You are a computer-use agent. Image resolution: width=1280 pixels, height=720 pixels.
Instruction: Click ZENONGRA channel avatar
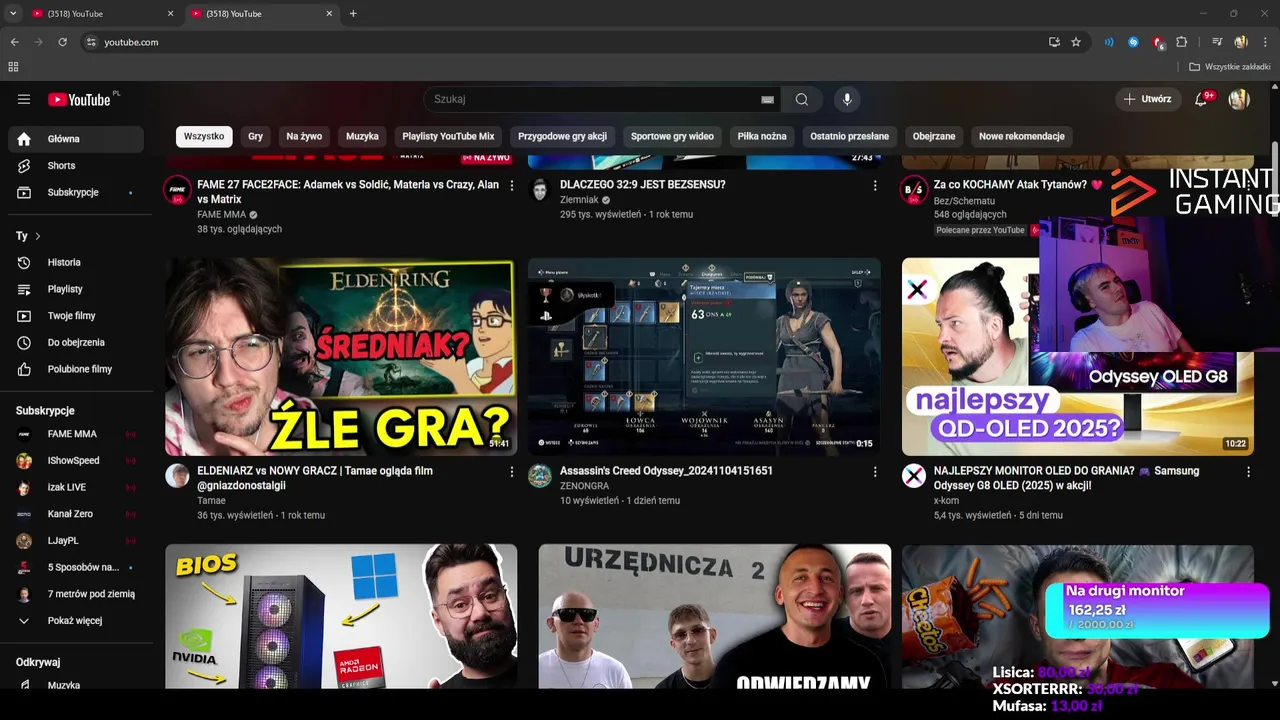tap(540, 476)
